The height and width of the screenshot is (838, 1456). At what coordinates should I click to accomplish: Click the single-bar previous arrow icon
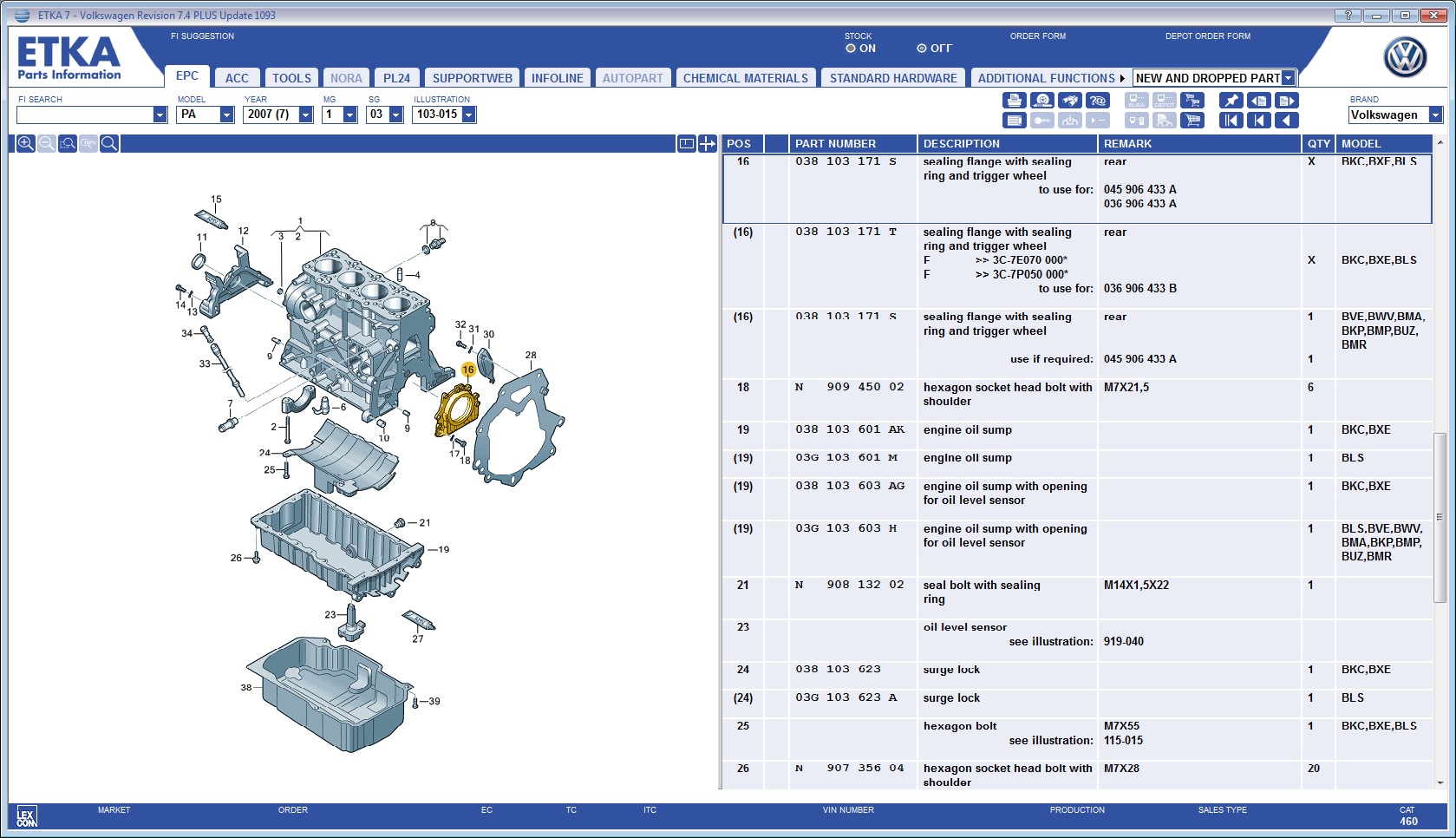coord(1259,121)
